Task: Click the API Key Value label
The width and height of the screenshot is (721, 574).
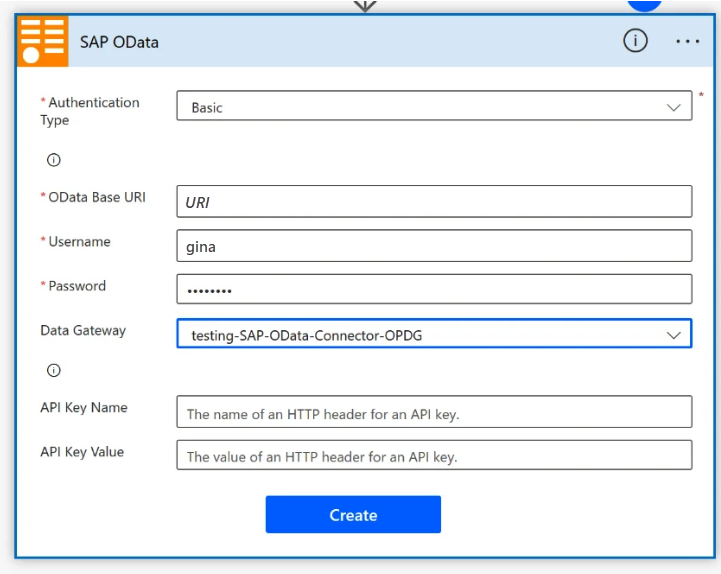Action: (x=82, y=452)
